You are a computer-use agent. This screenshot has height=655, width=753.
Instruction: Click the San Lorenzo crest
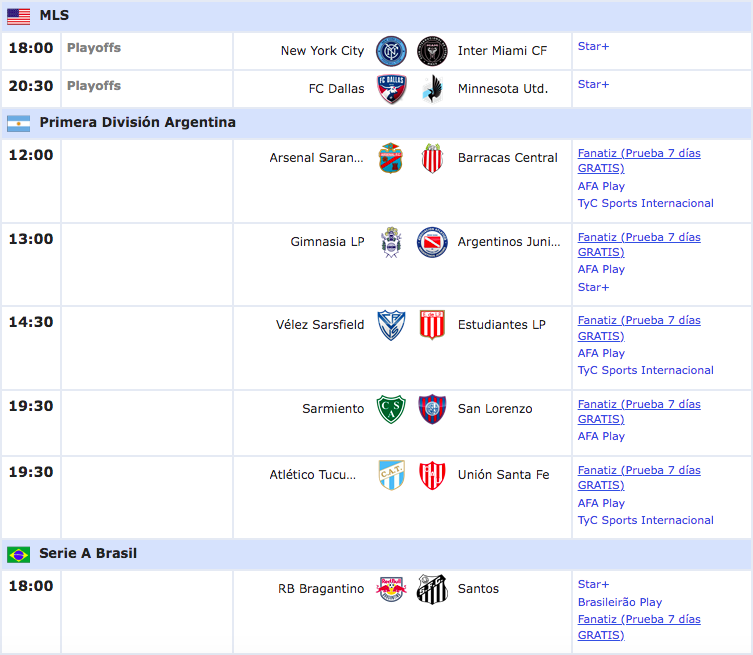(432, 409)
